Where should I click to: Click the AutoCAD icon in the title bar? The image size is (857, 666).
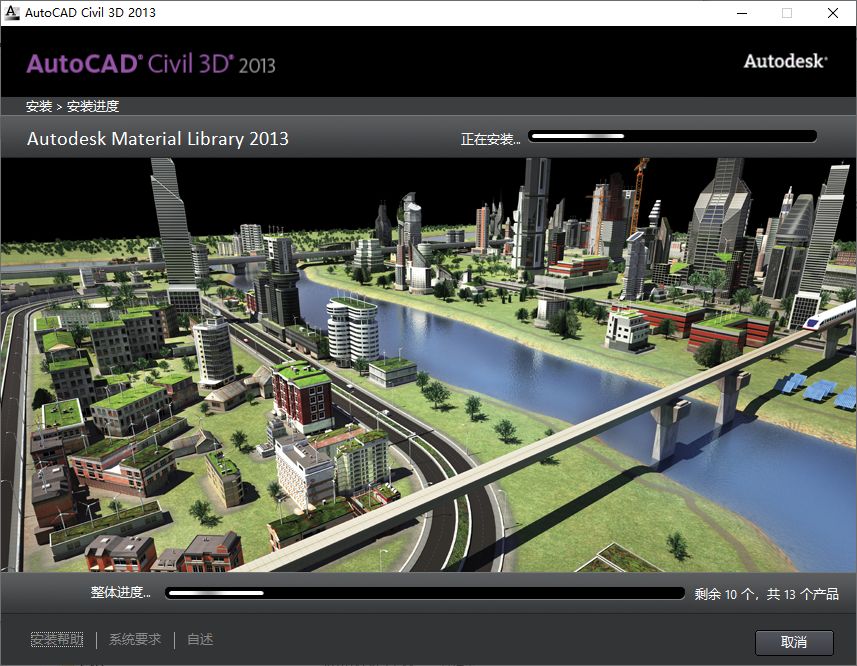(14, 13)
